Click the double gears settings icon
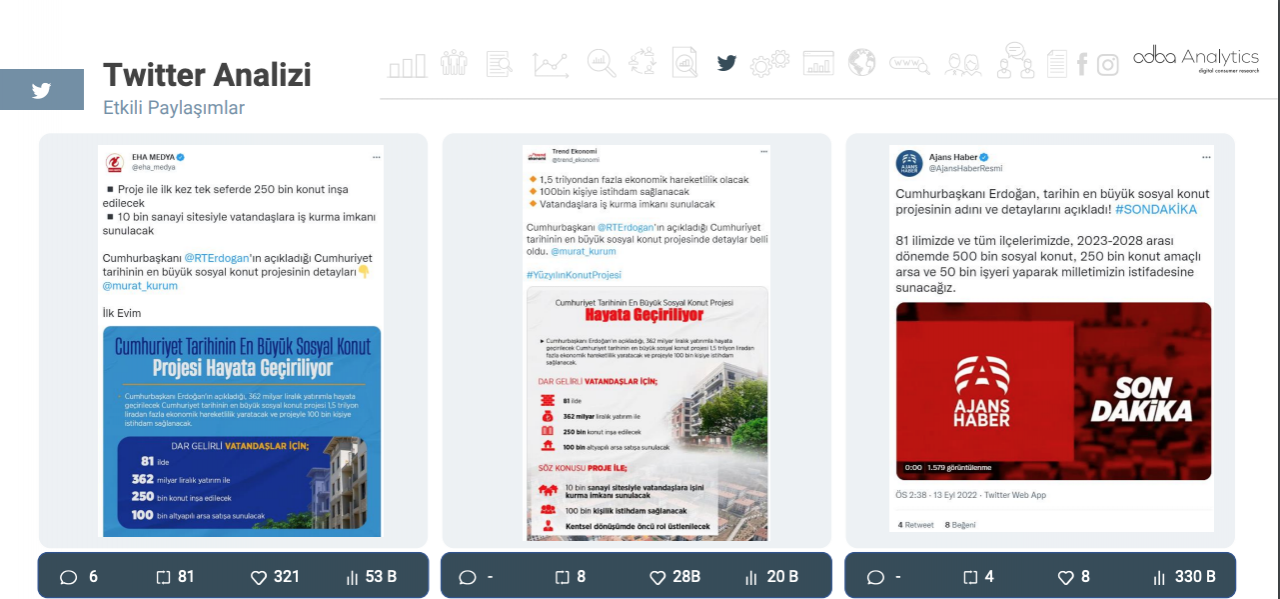This screenshot has height=599, width=1280. pos(769,64)
